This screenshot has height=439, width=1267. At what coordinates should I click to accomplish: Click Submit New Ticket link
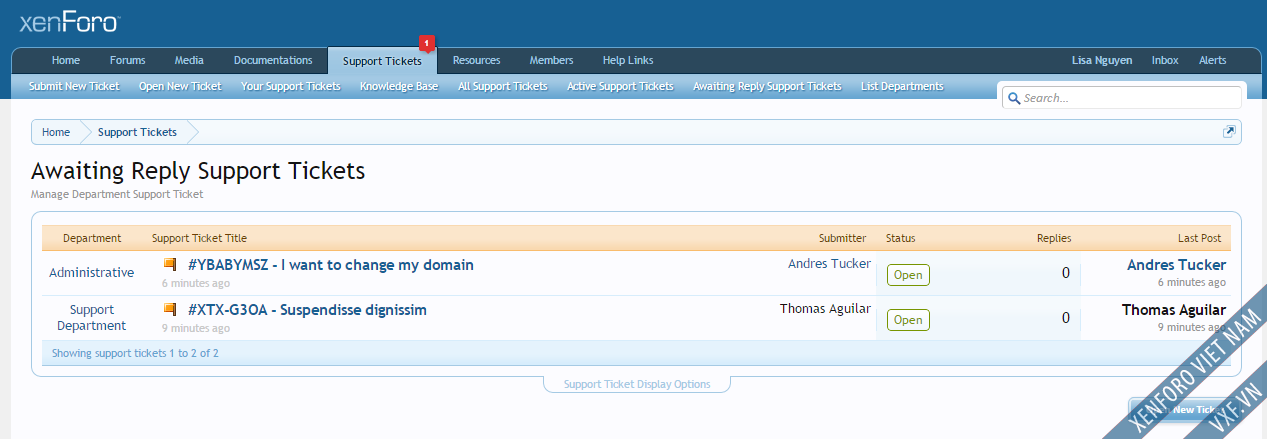pos(74,86)
